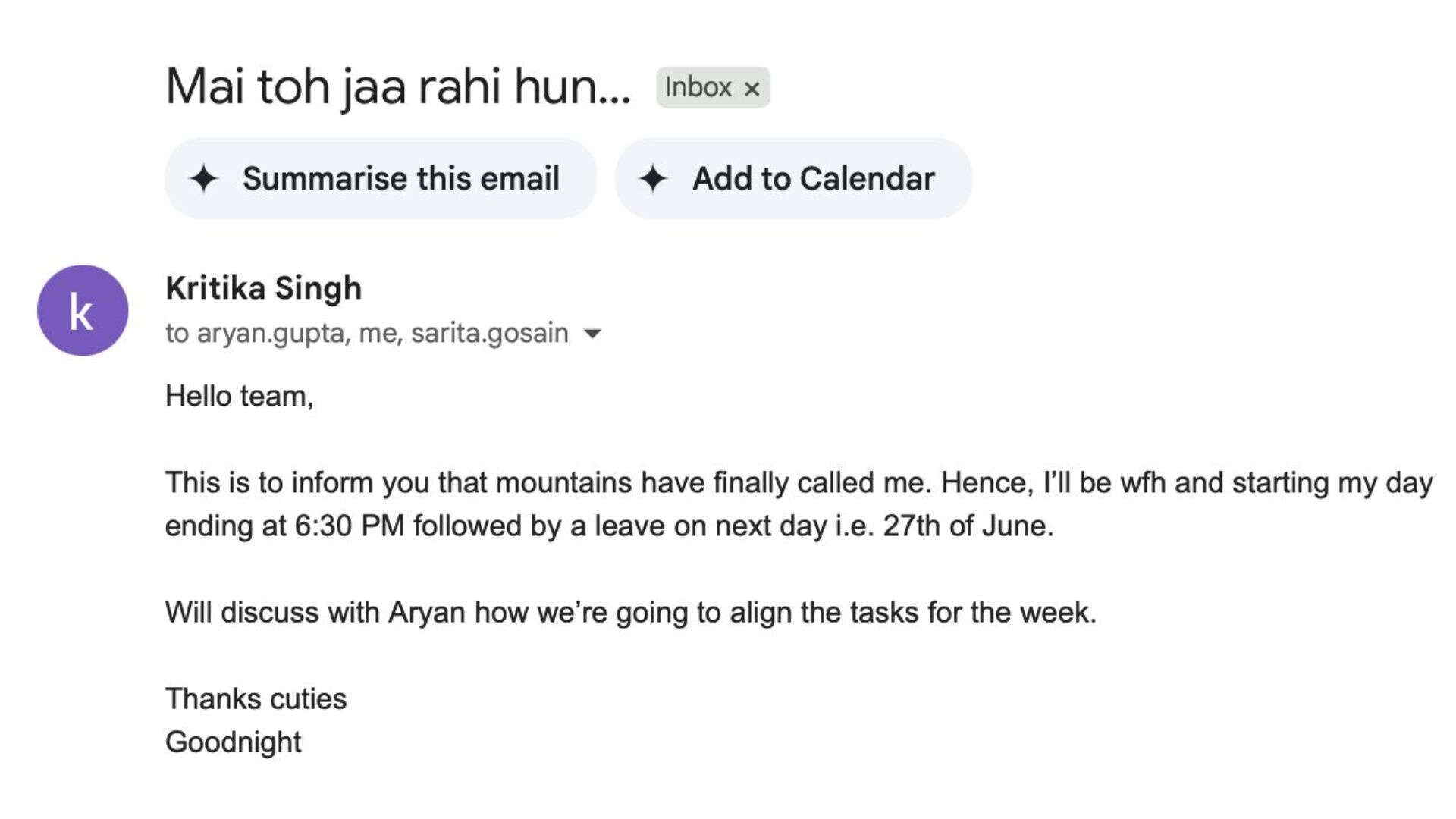Click the sparkle icon beside Add to Calendar

pos(653,179)
